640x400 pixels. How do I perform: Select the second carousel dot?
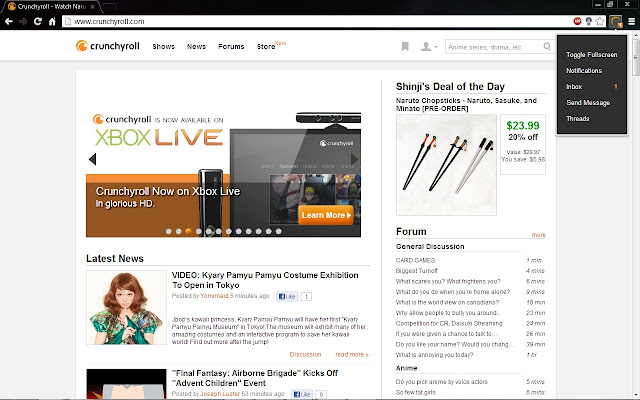[178, 231]
